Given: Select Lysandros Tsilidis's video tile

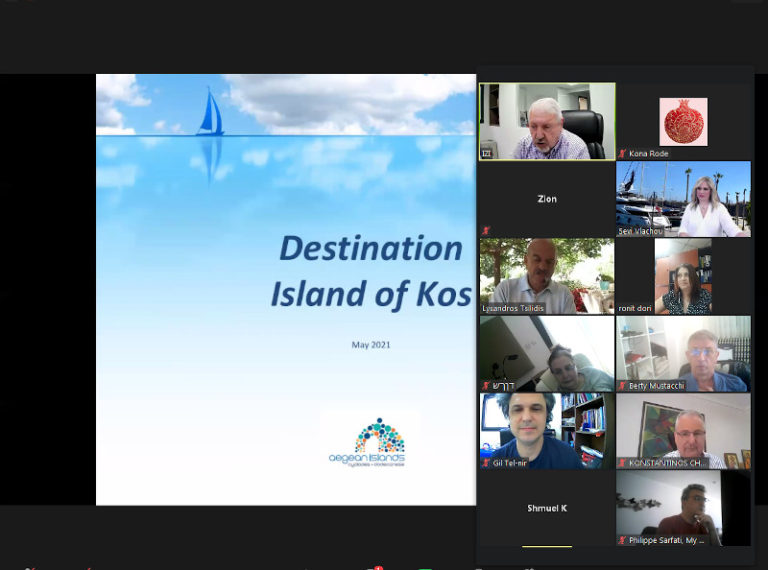Looking at the screenshot, I should point(547,275).
